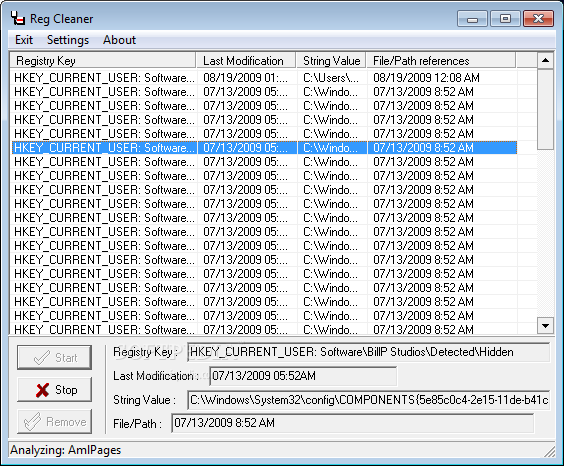This screenshot has width=564, height=466.
Task: Click the Stop button
Action: click(x=54, y=390)
